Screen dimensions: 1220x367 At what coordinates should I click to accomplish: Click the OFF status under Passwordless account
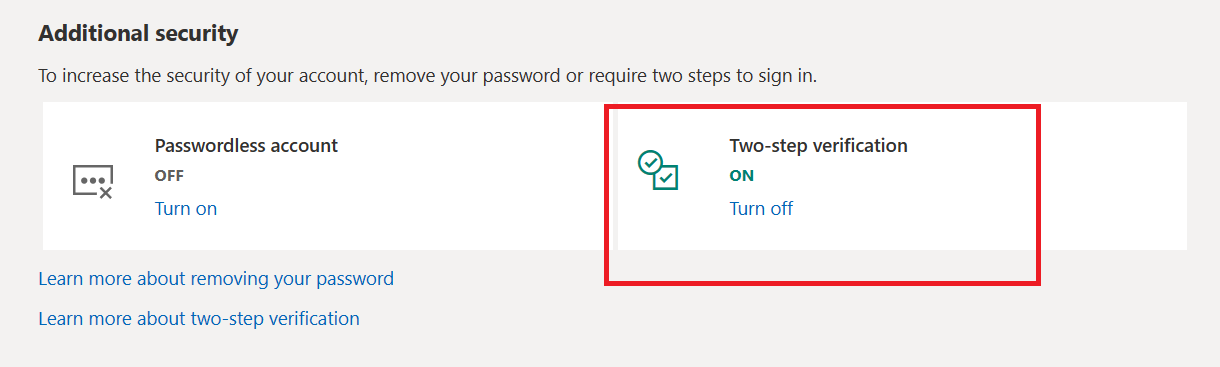pyautogui.click(x=170, y=175)
